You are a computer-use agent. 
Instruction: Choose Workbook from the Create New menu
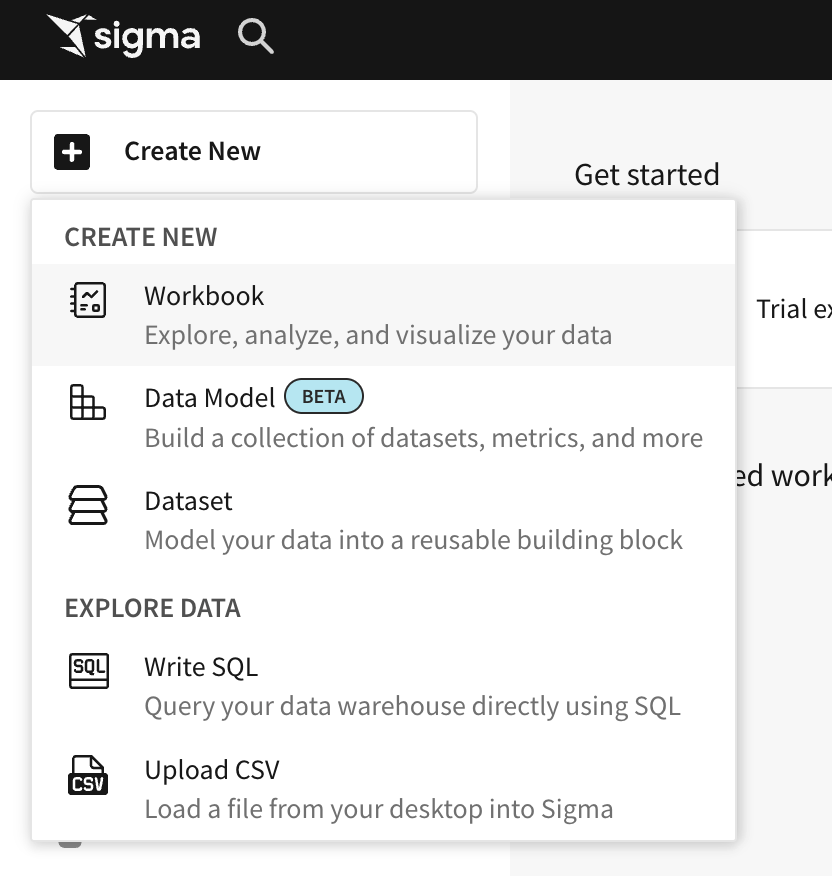(x=204, y=296)
